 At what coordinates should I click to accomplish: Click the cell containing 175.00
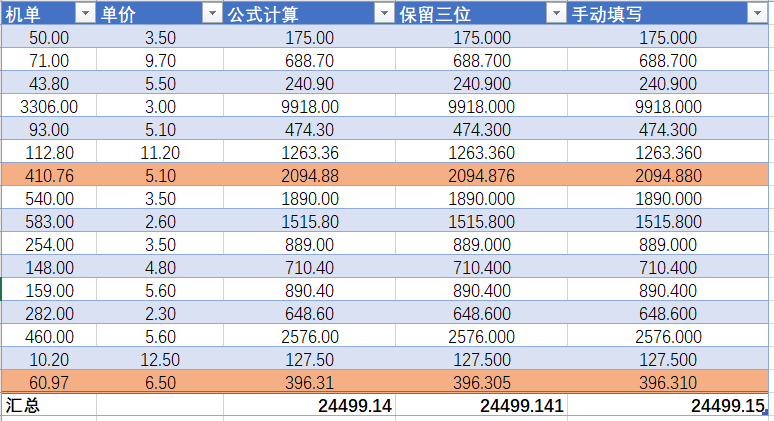coord(310,38)
